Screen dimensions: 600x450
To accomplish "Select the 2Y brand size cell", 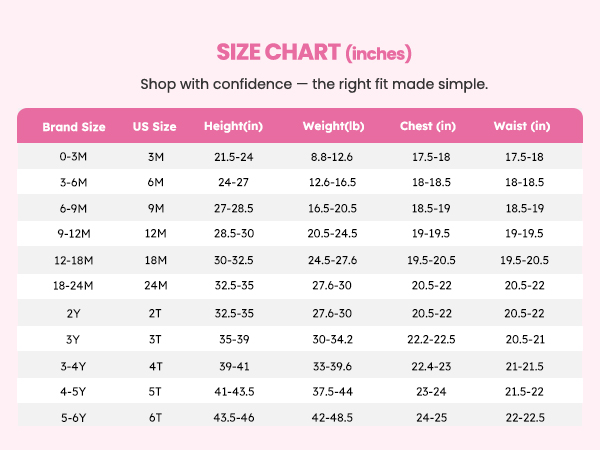I will pyautogui.click(x=73, y=313).
